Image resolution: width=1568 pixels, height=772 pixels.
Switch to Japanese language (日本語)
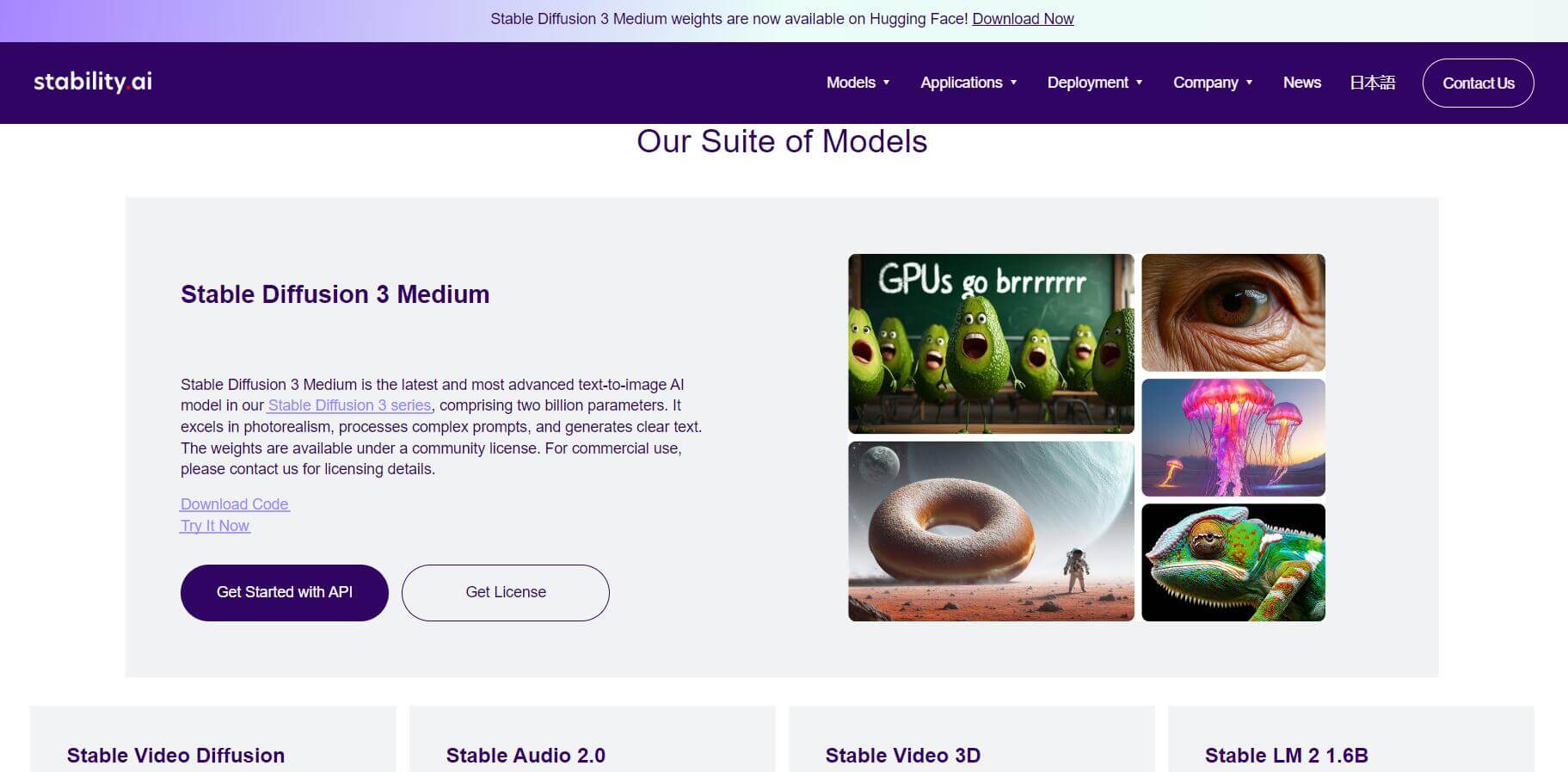click(x=1372, y=83)
